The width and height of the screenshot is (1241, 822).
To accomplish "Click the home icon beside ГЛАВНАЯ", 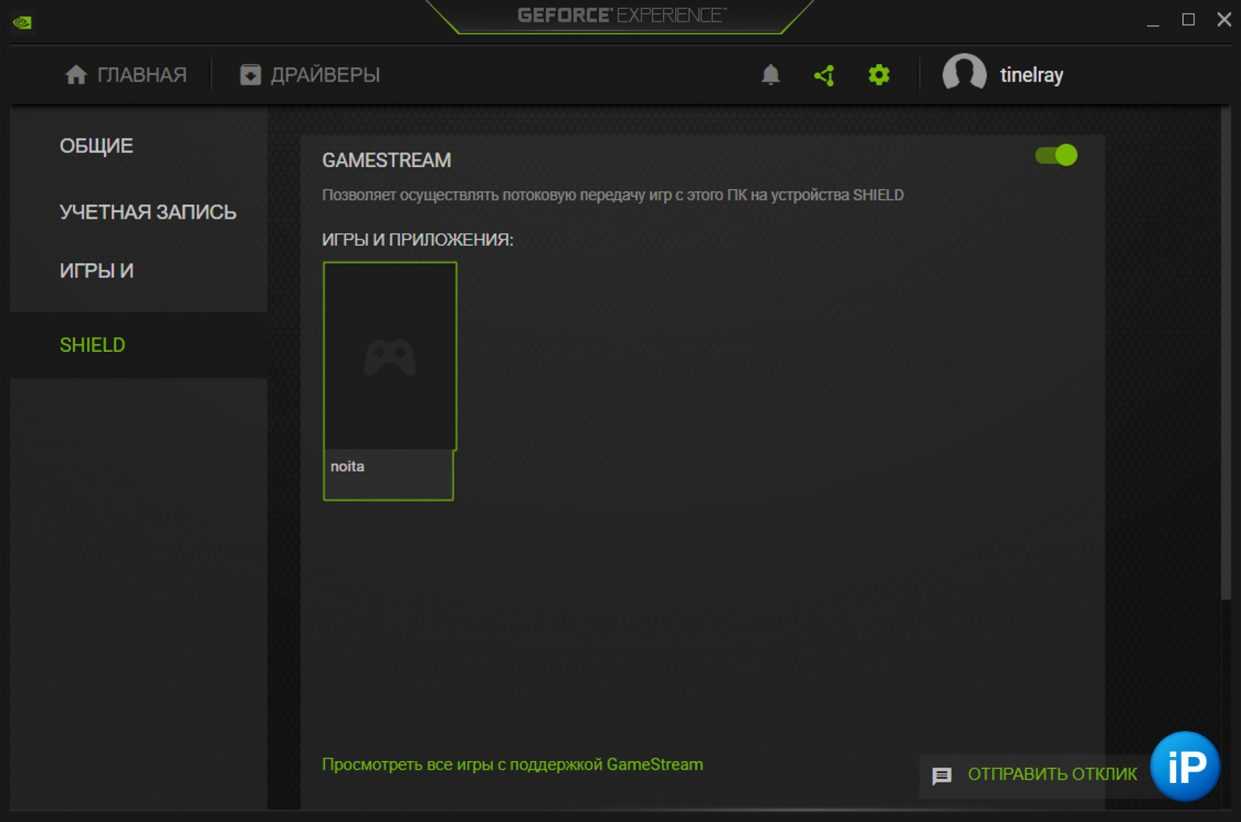I will (x=76, y=75).
